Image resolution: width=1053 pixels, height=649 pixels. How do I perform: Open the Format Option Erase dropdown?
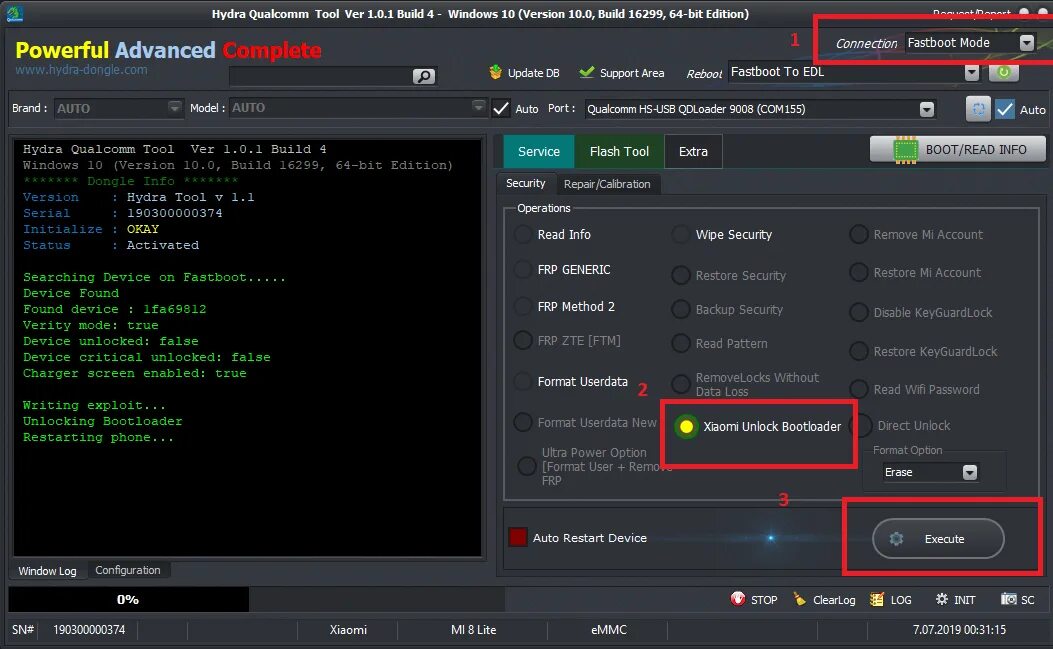[x=969, y=472]
